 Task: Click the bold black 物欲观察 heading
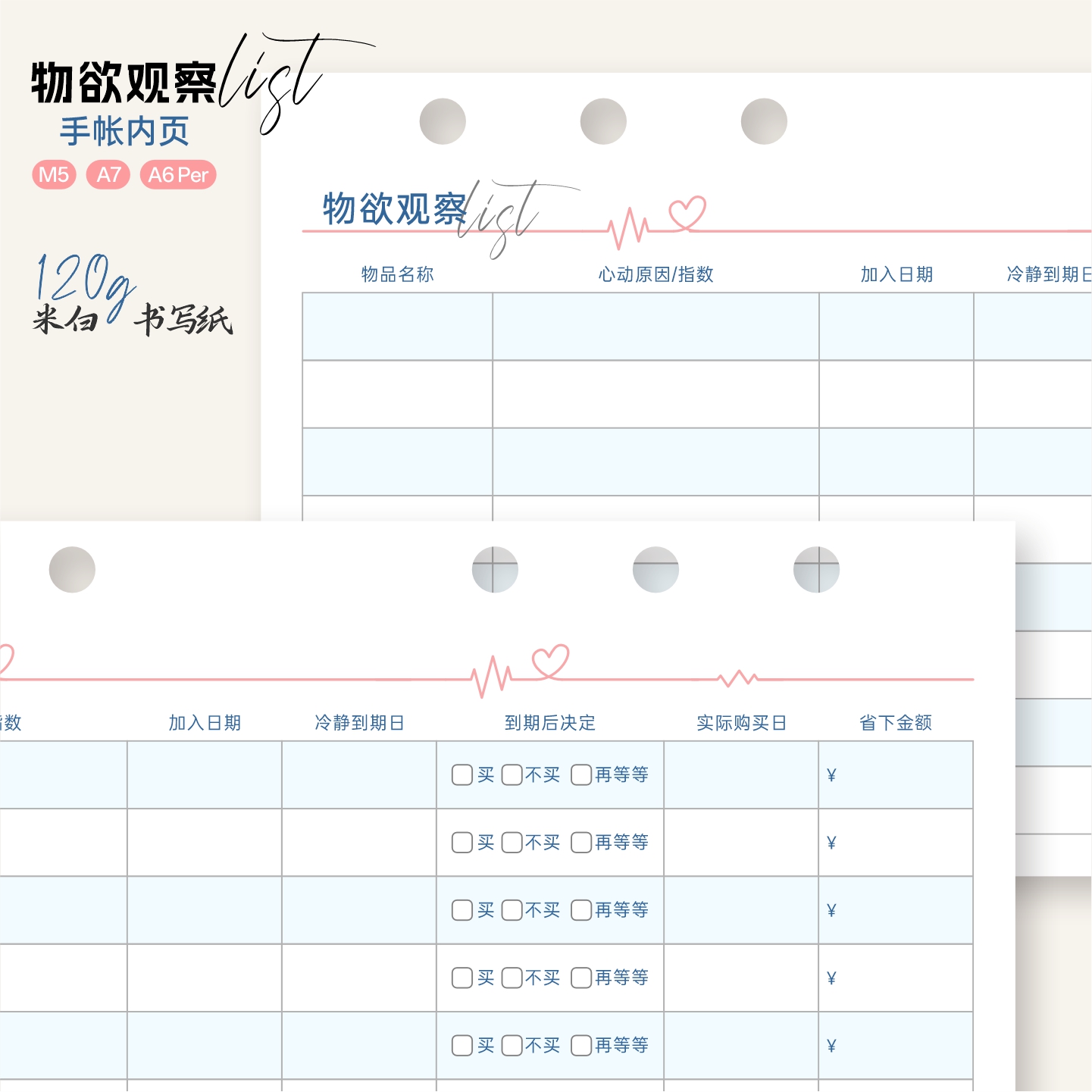[x=124, y=83]
